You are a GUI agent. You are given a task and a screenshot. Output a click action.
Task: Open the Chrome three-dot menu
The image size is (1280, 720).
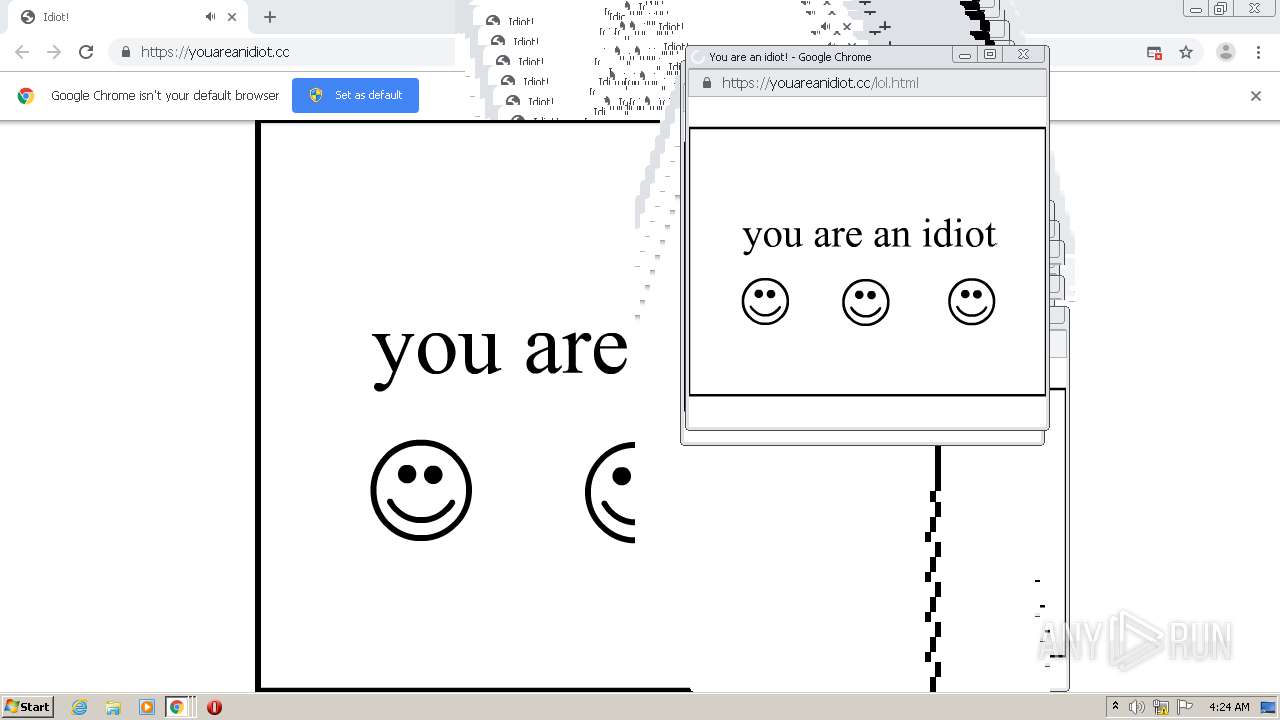[x=1259, y=52]
